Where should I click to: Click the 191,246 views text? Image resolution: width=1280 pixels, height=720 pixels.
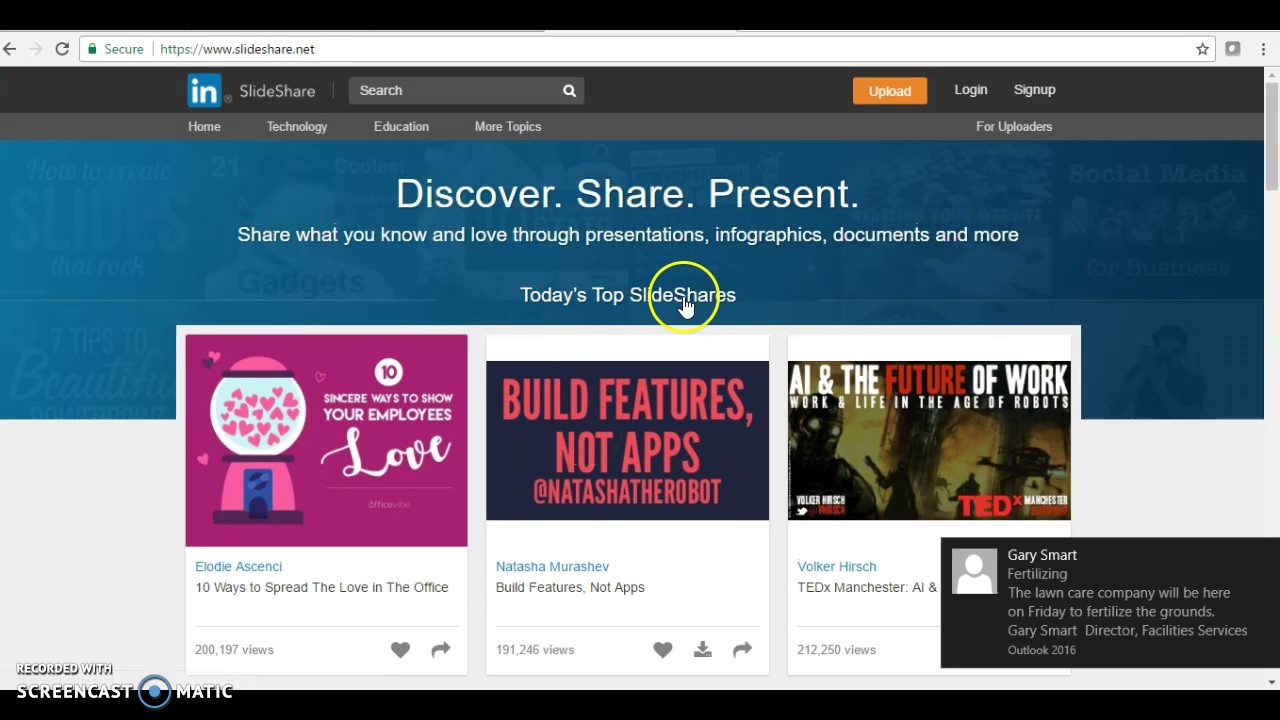coord(535,650)
